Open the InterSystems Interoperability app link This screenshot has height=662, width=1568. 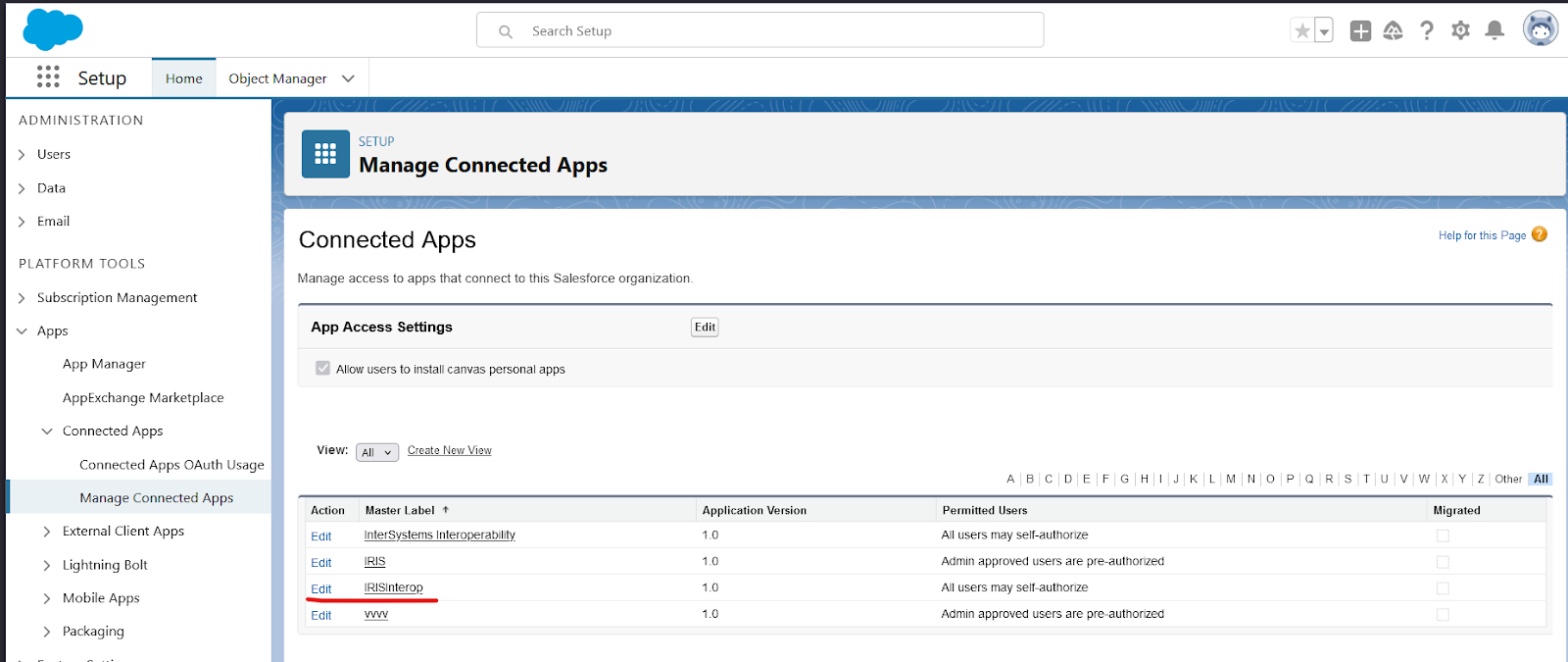(x=440, y=535)
